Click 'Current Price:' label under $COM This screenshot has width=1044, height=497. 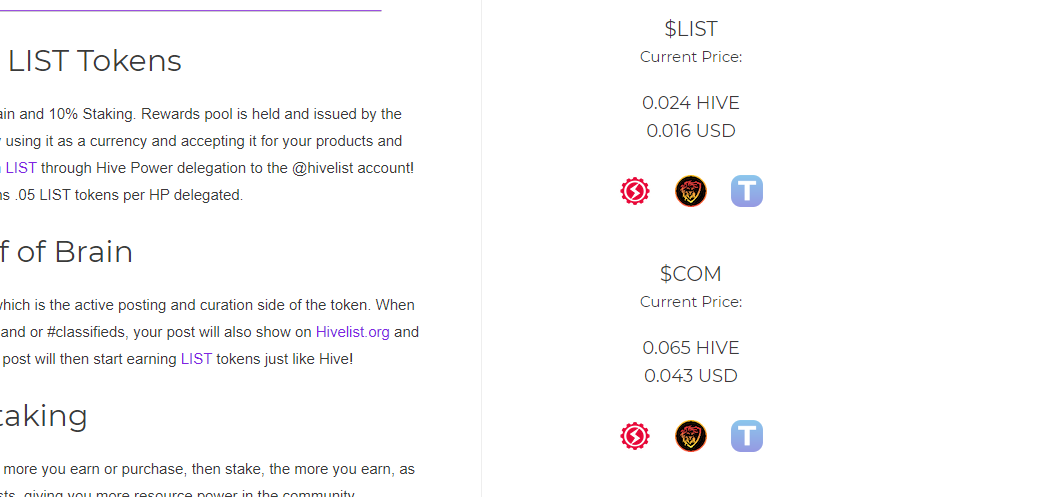[x=690, y=302]
